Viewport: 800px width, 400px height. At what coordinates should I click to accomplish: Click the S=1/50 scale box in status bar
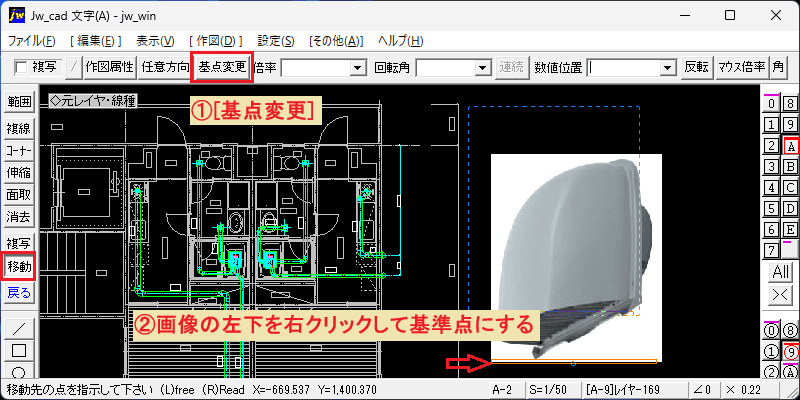[555, 390]
